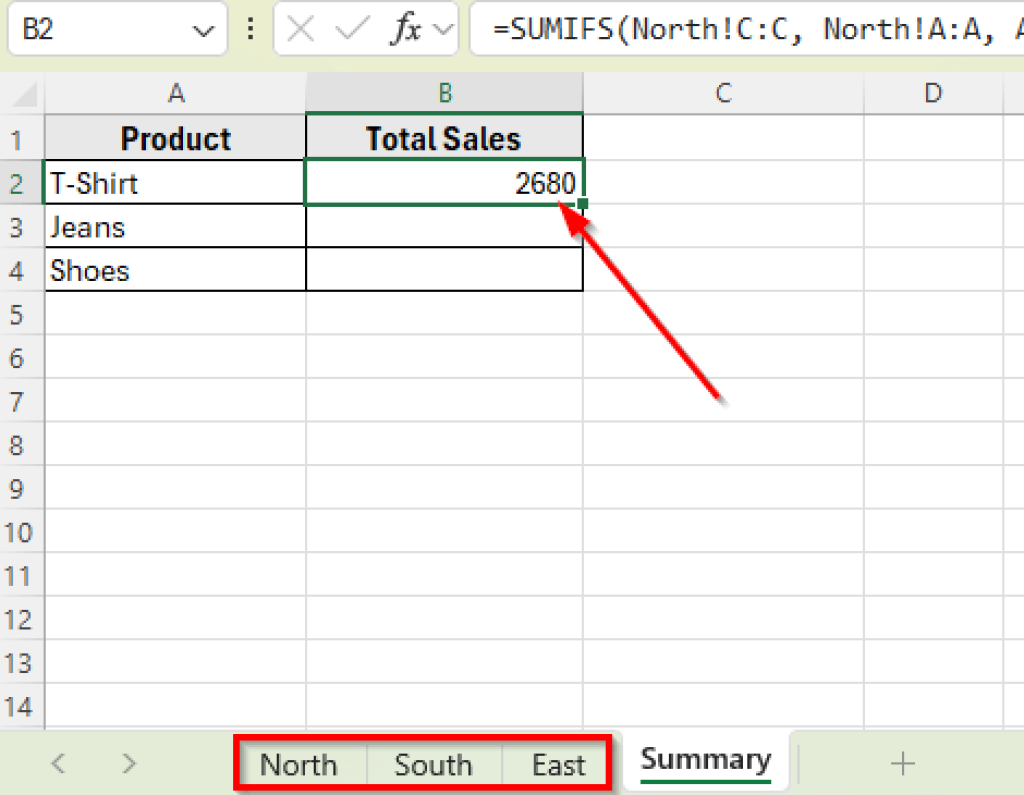Select row 3 header

pos(22,227)
